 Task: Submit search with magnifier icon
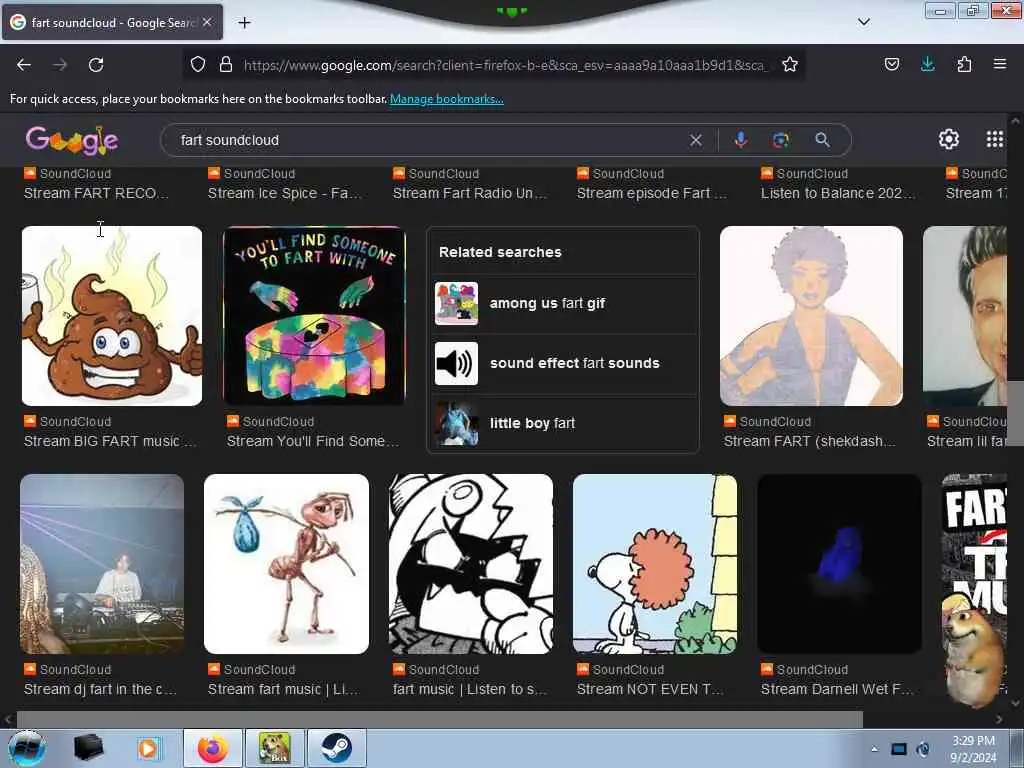pyautogui.click(x=822, y=140)
